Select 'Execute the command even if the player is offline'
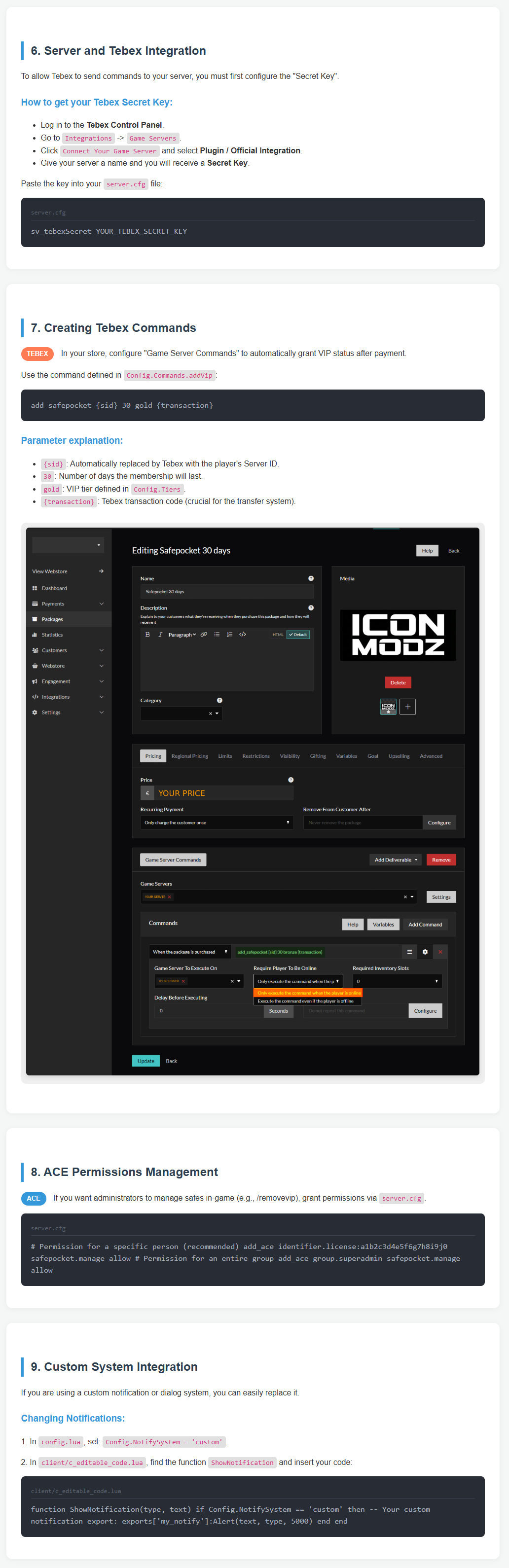 pyautogui.click(x=308, y=1000)
